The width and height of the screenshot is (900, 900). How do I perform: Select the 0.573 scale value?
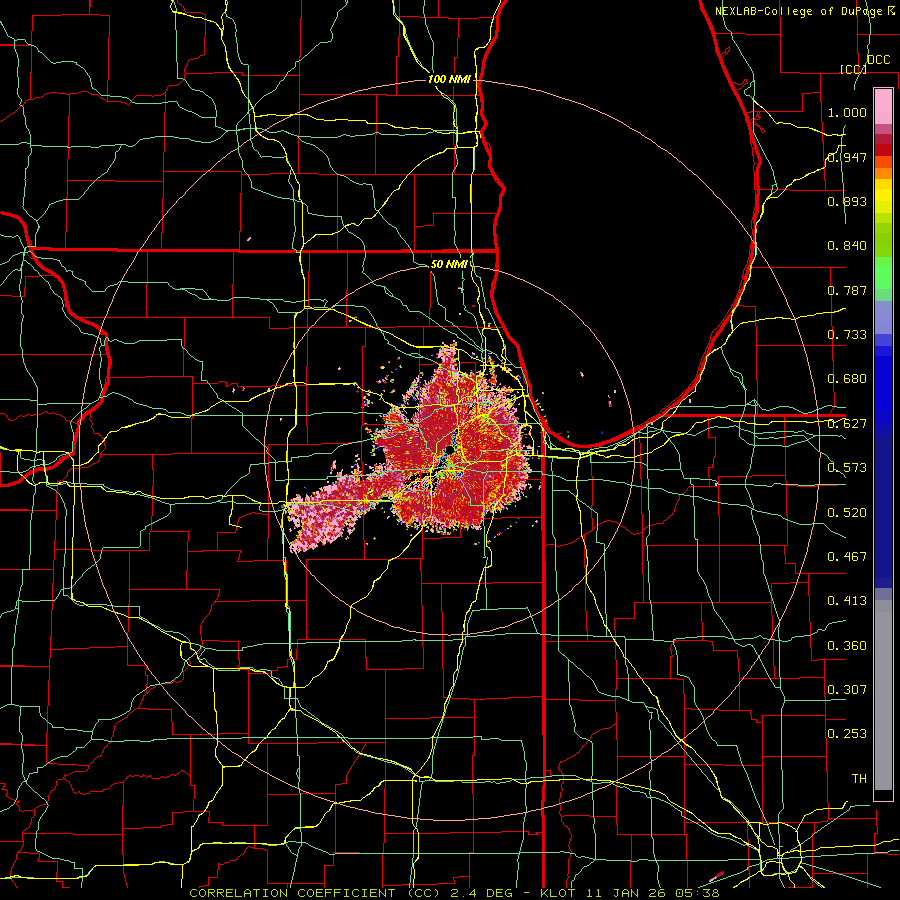[847, 468]
